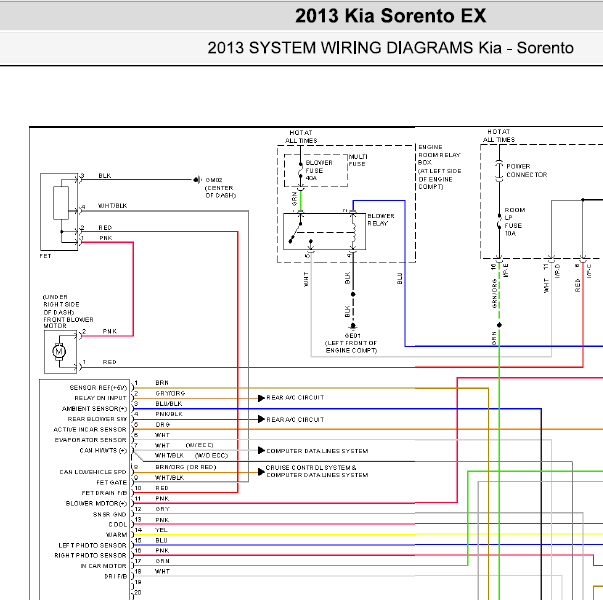603x600 pixels.
Task: Click the RELAY ON INPUT pin label
Action: click(x=100, y=398)
